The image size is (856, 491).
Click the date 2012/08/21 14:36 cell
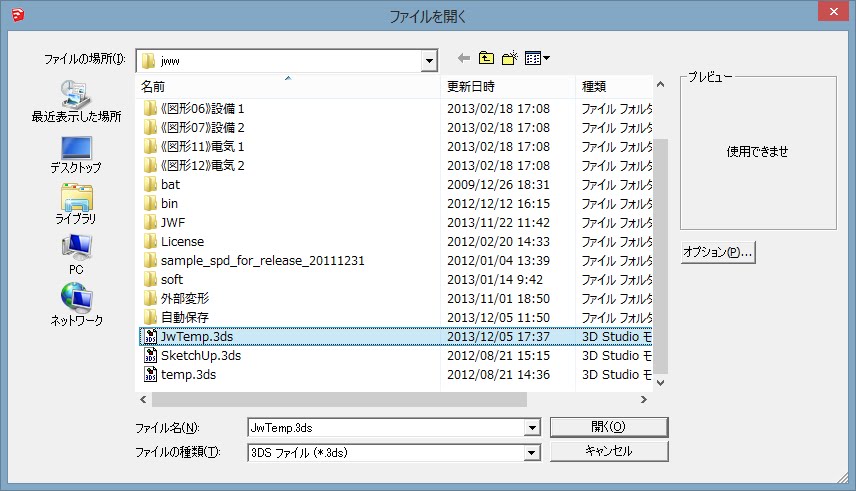click(498, 375)
